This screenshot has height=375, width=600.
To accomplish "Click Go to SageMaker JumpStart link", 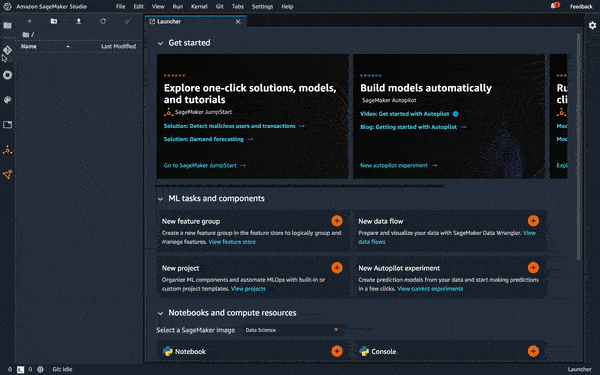I will [x=204, y=165].
